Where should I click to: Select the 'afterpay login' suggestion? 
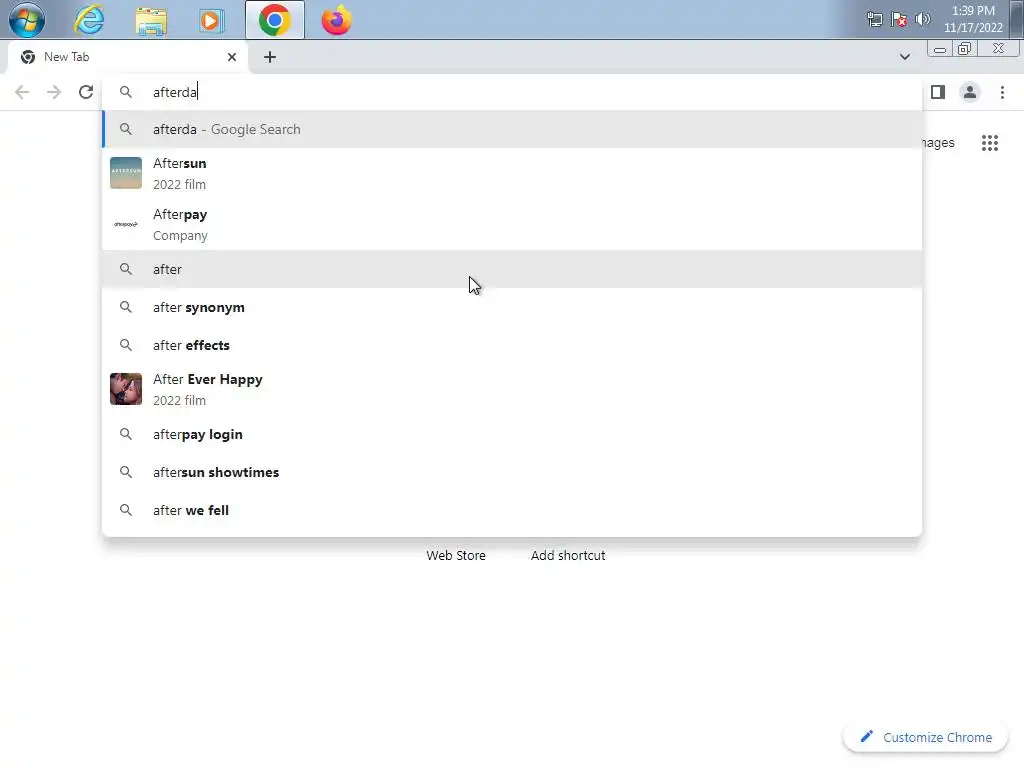point(512,434)
